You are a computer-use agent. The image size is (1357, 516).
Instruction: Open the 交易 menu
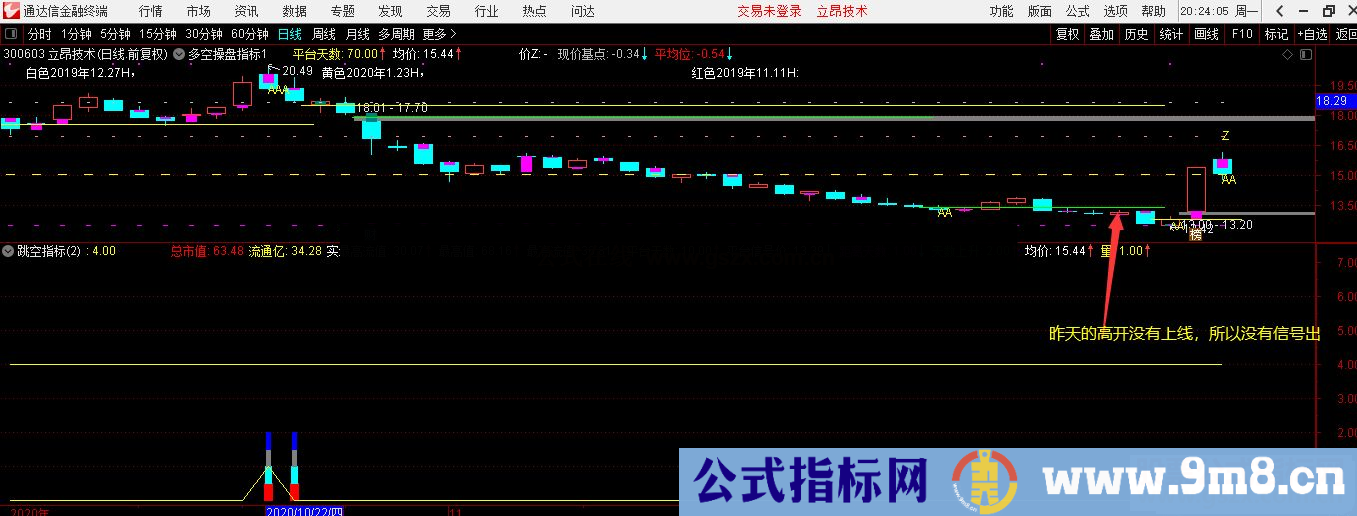coord(438,11)
